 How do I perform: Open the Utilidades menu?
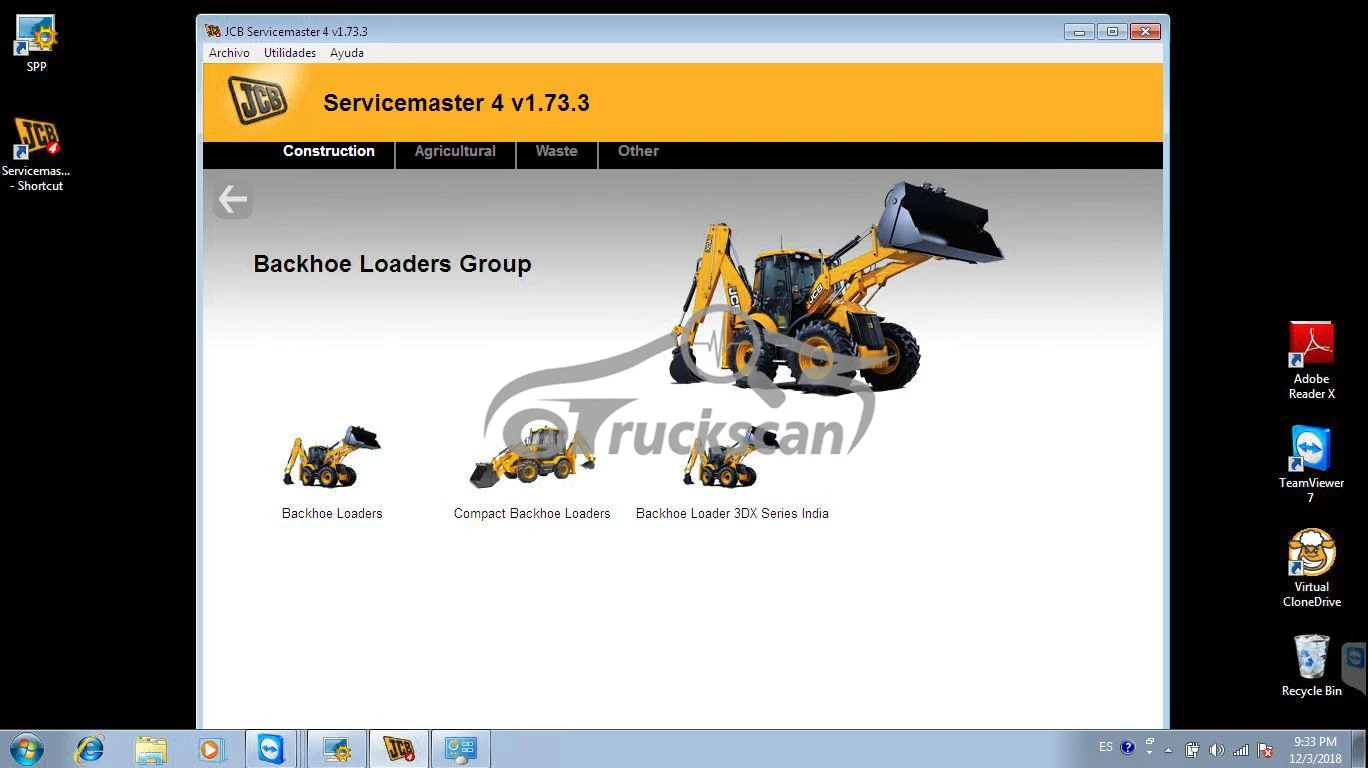pyautogui.click(x=290, y=53)
